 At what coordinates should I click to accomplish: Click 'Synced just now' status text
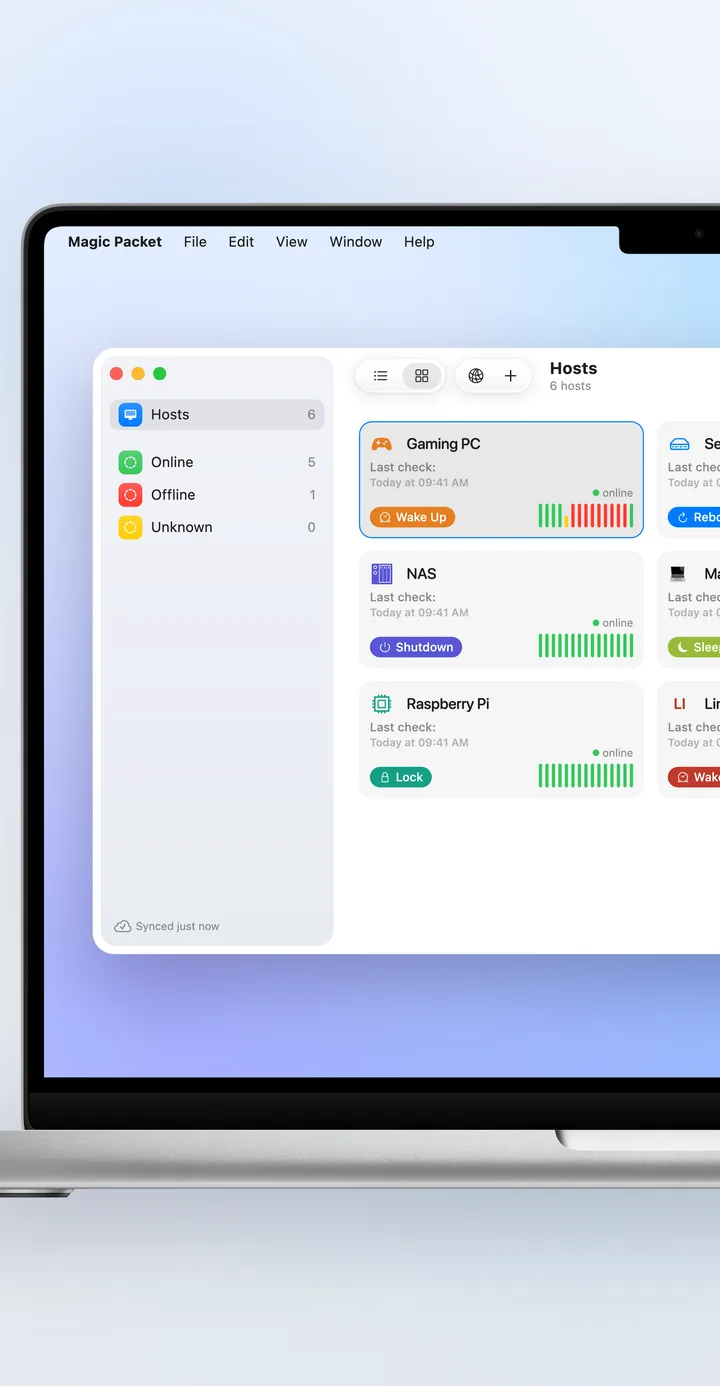[x=177, y=926]
